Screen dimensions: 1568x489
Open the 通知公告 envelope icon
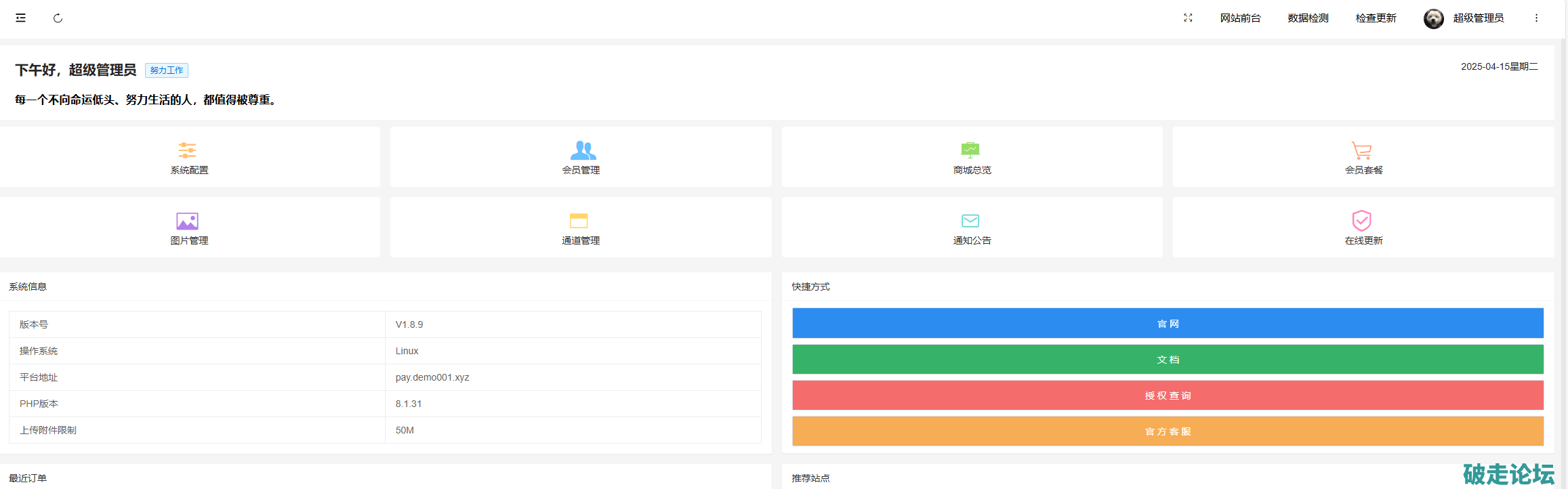click(x=970, y=221)
